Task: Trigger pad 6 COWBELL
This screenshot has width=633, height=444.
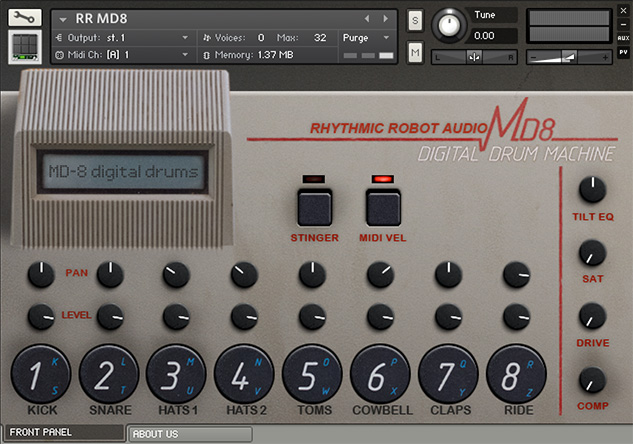Action: [380, 374]
